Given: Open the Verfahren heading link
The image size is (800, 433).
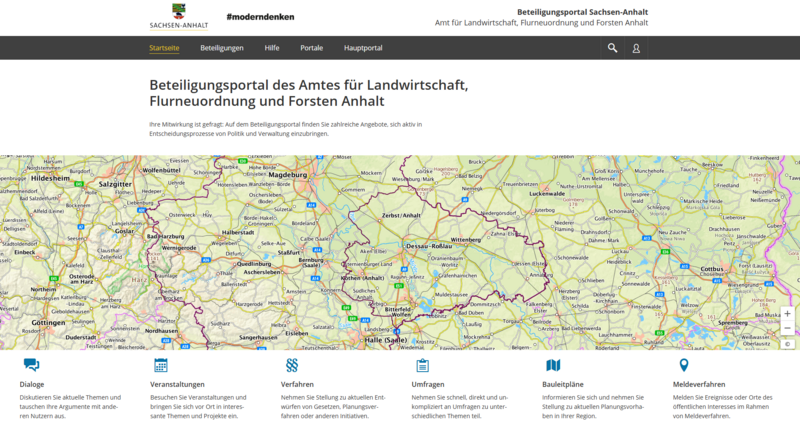Looking at the screenshot, I should pyautogui.click(x=297, y=385).
